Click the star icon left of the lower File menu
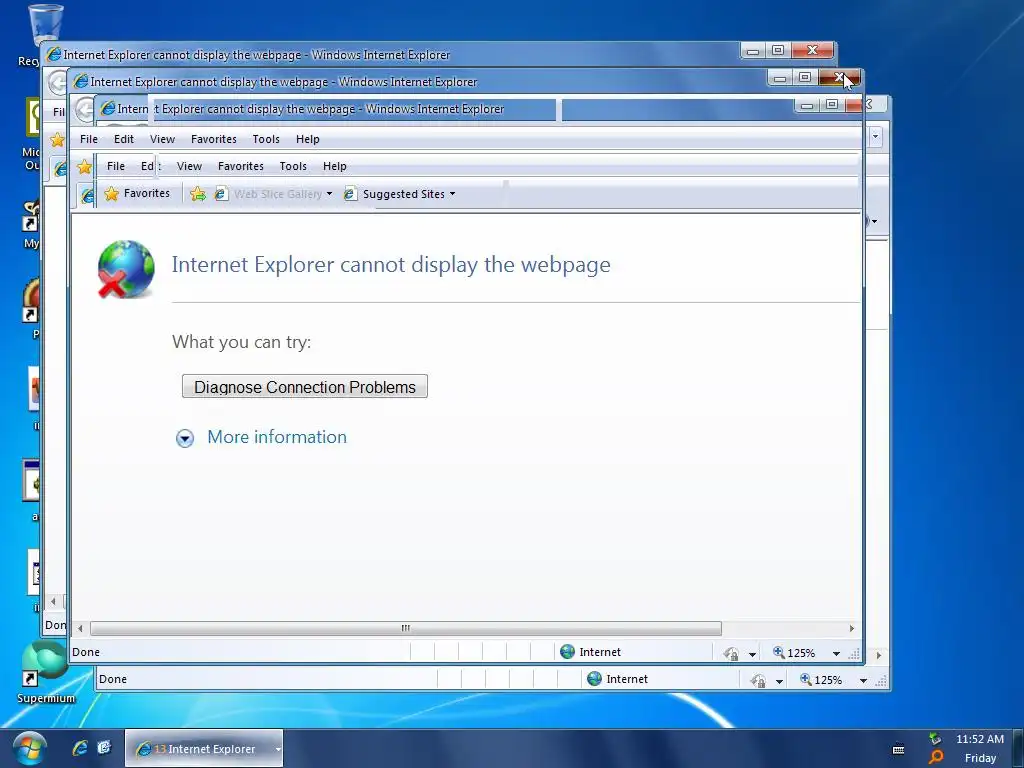The width and height of the screenshot is (1024, 768). point(84,167)
